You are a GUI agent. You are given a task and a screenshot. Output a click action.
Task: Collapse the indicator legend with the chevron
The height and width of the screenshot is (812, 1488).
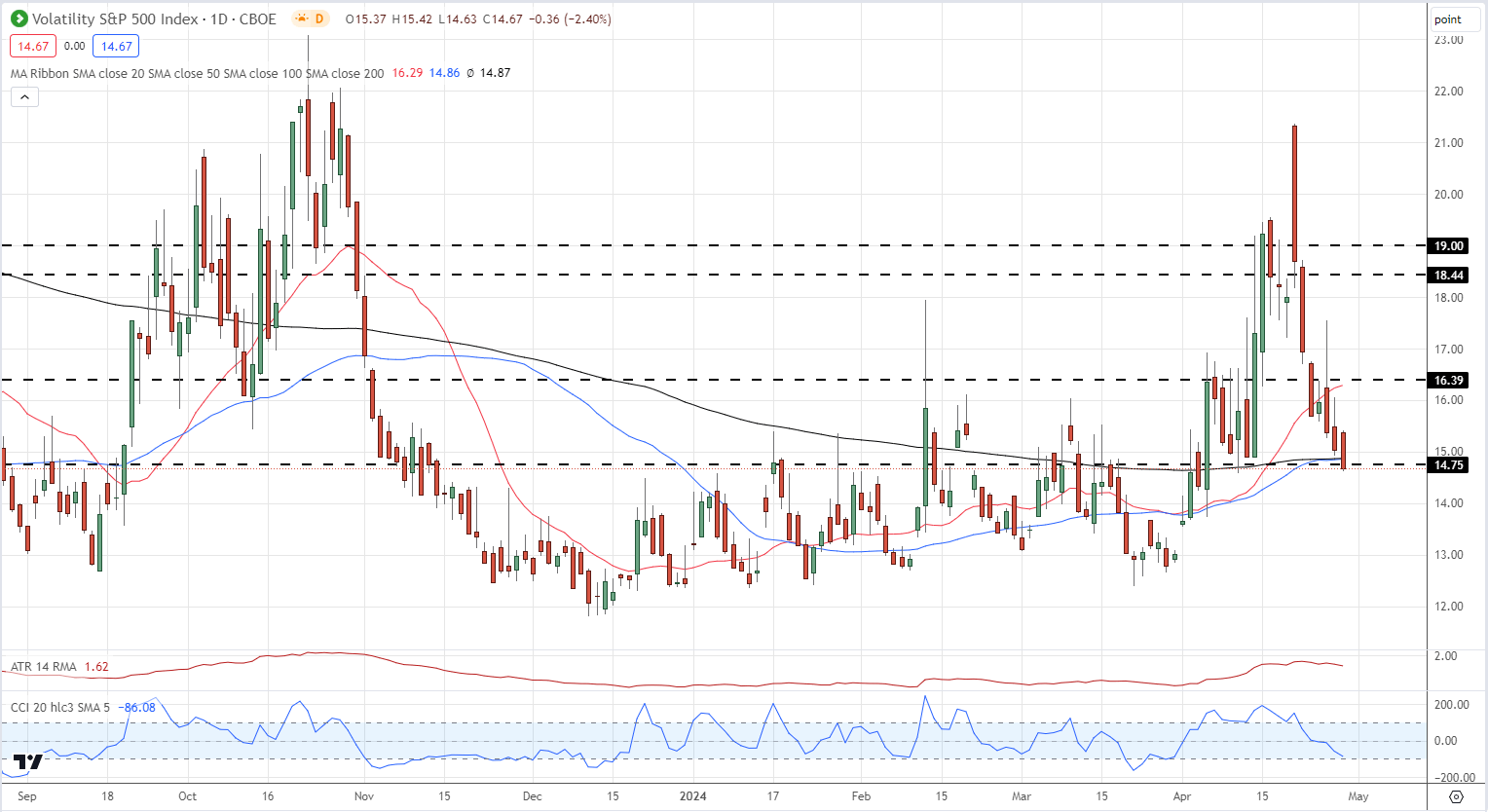[x=24, y=96]
